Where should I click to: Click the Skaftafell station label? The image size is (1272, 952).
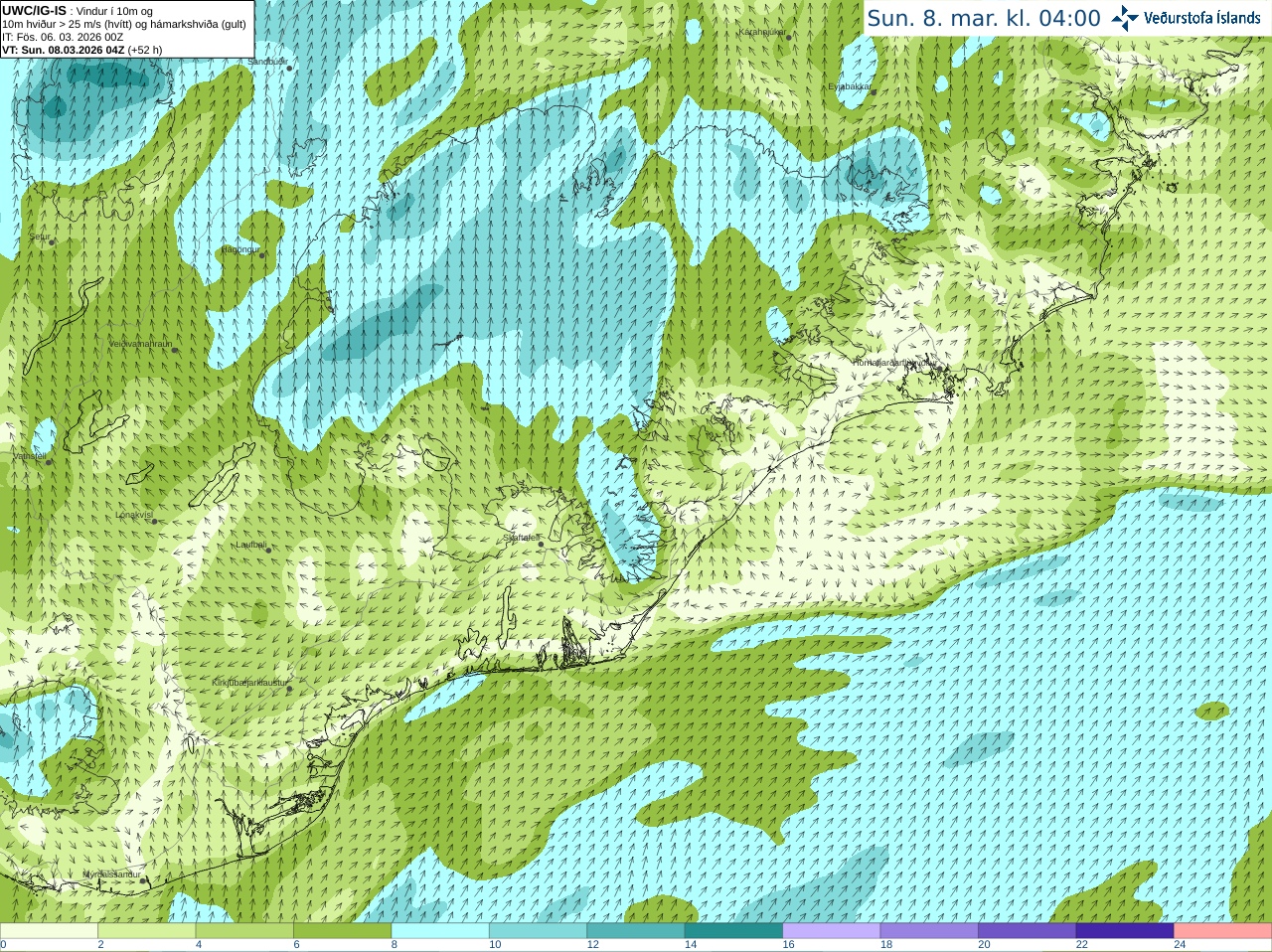coord(521,538)
